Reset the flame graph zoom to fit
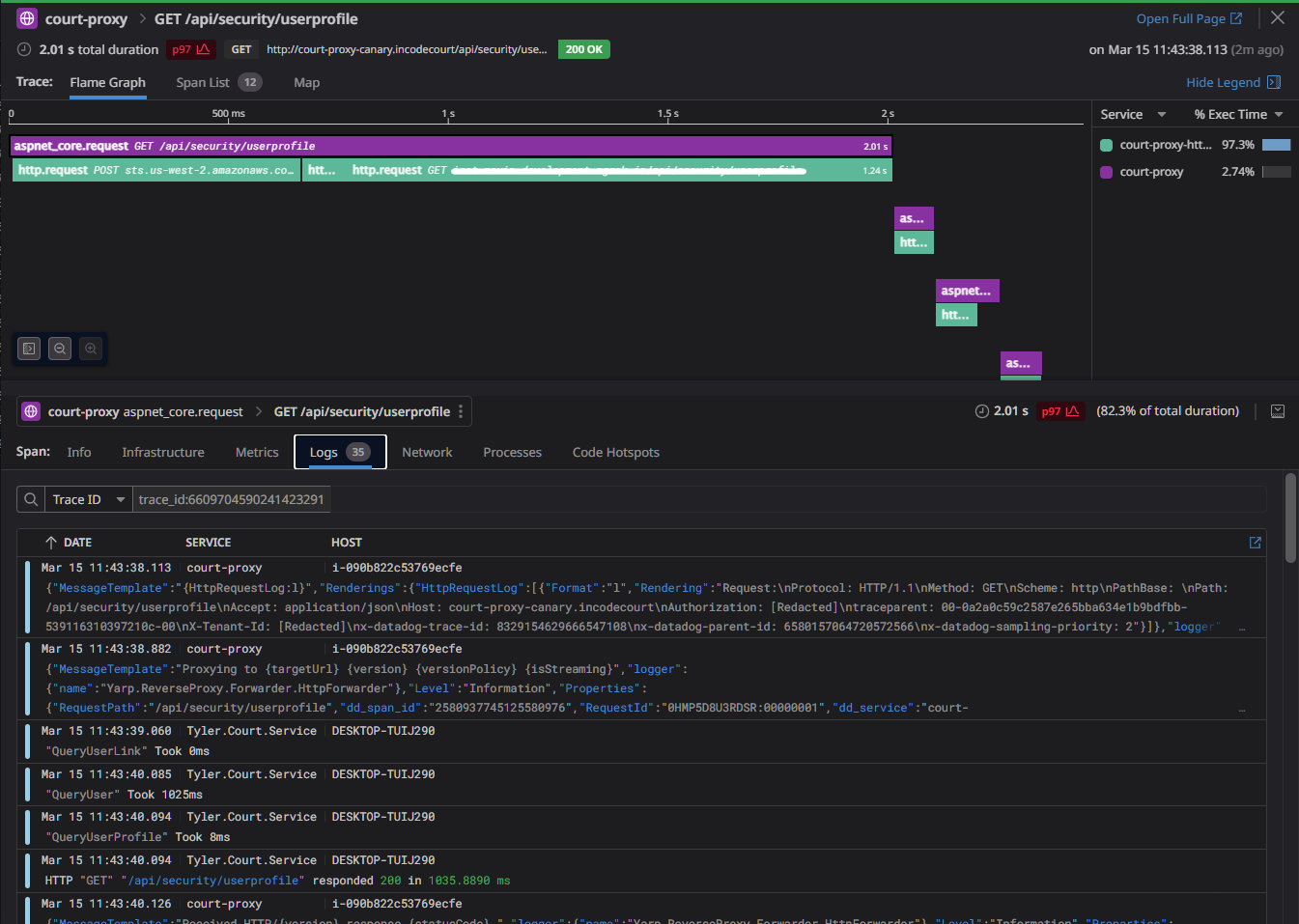1299x924 pixels. pos(28,349)
